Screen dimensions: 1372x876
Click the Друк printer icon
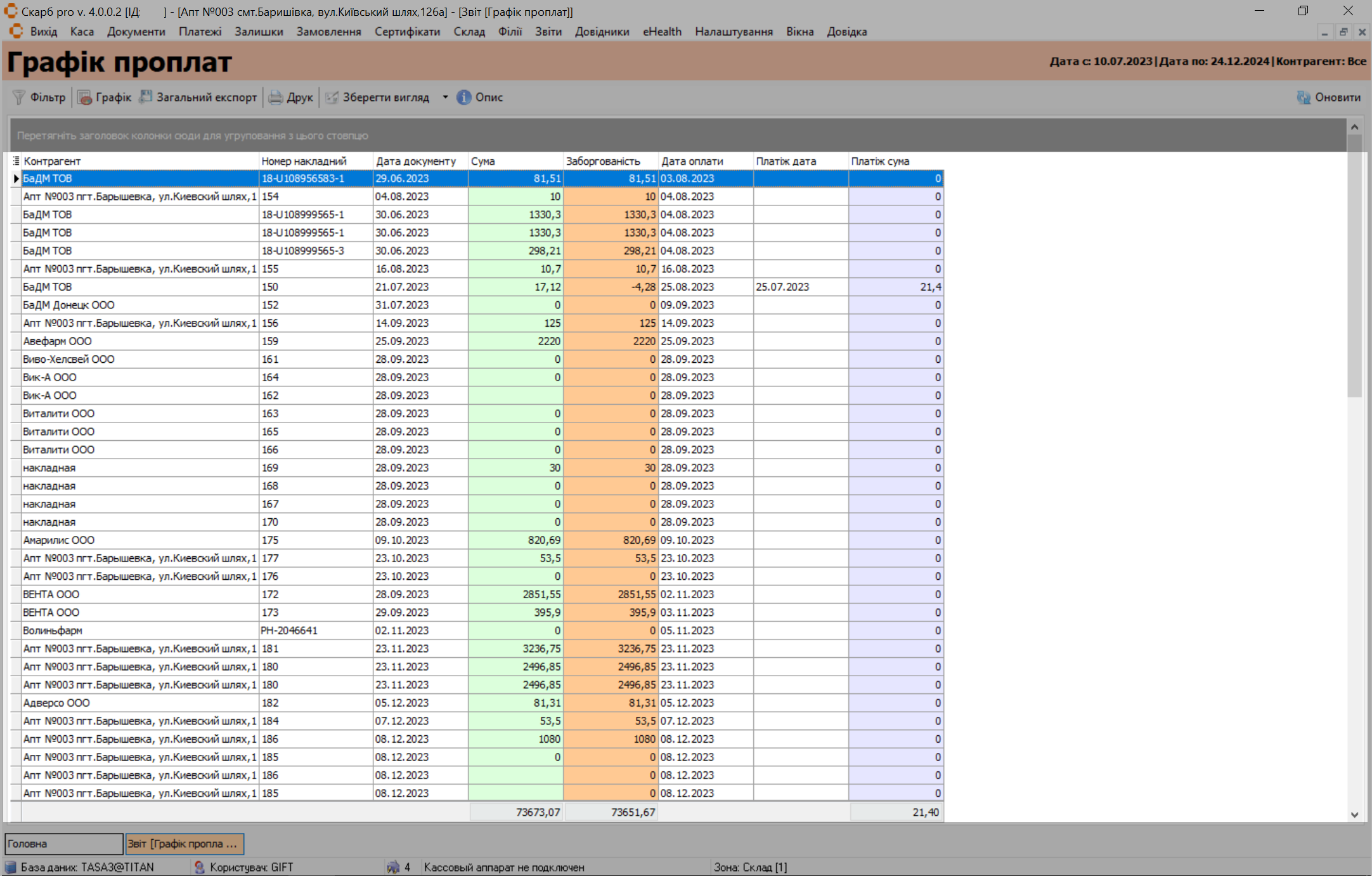tap(276, 97)
